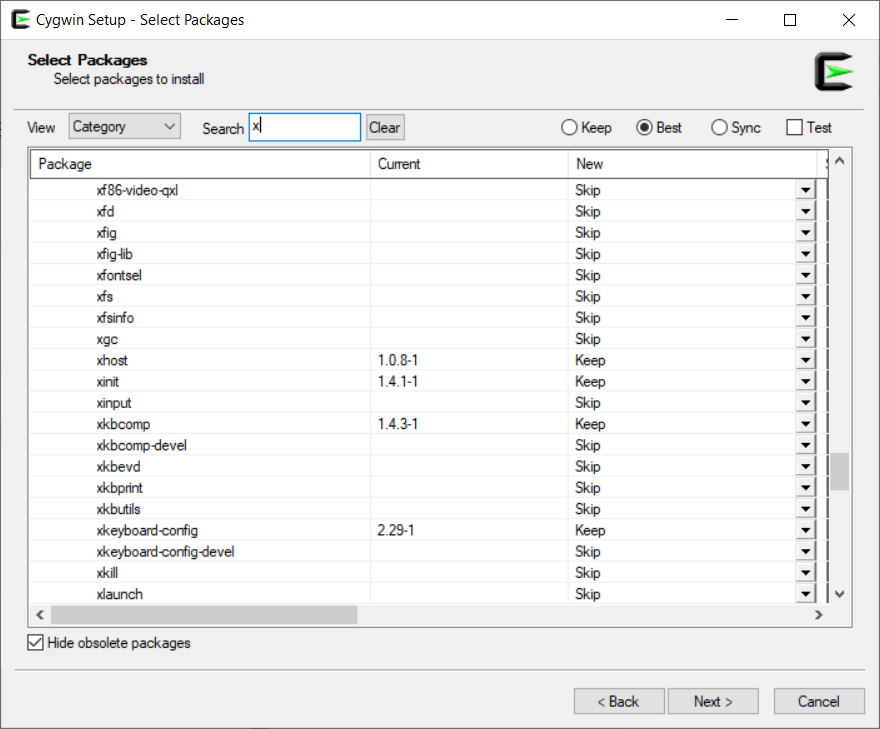The image size is (880, 729).
Task: Click xkeyboard-config version 2.29-1
Action: pos(396,530)
